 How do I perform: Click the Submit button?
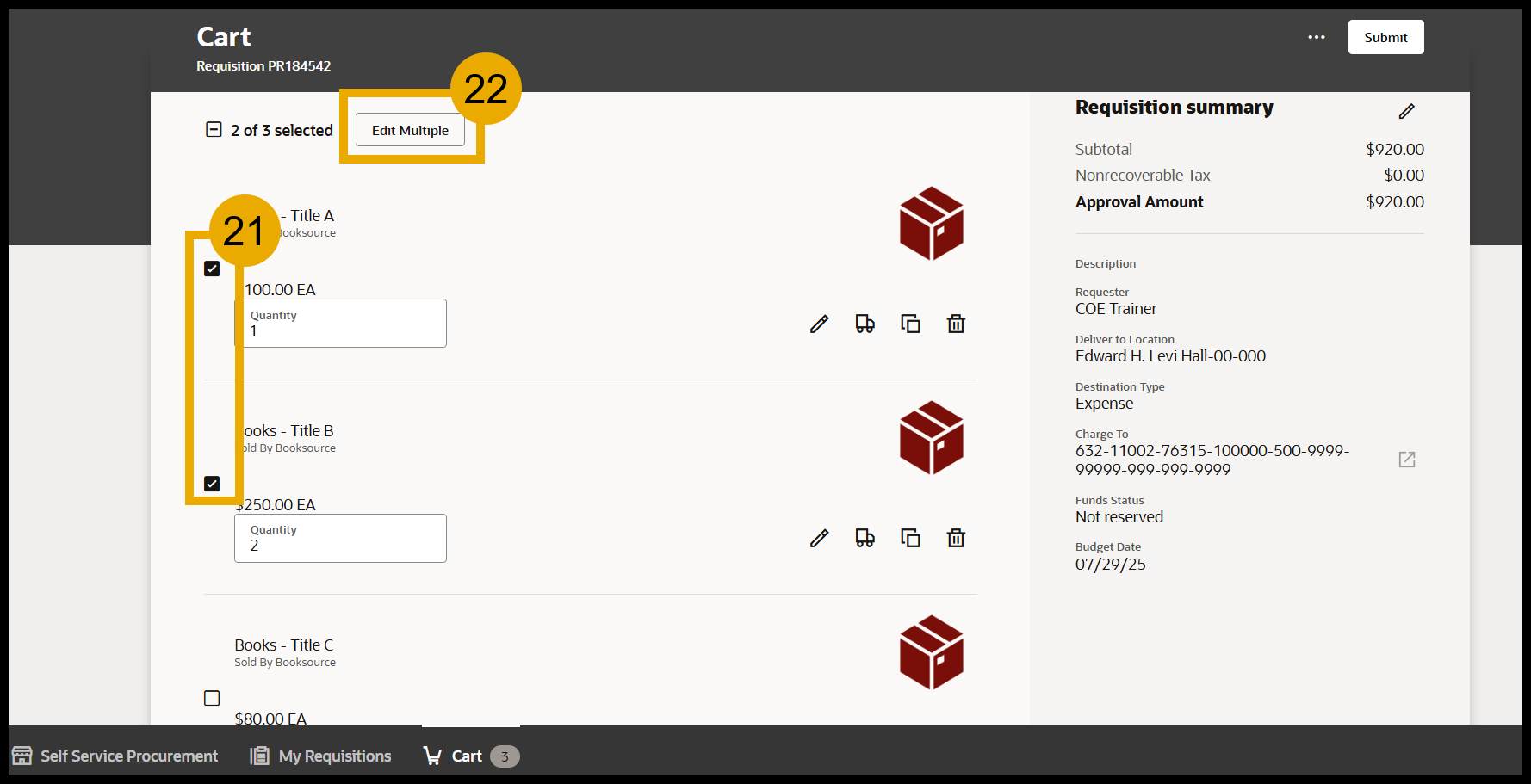tap(1385, 37)
